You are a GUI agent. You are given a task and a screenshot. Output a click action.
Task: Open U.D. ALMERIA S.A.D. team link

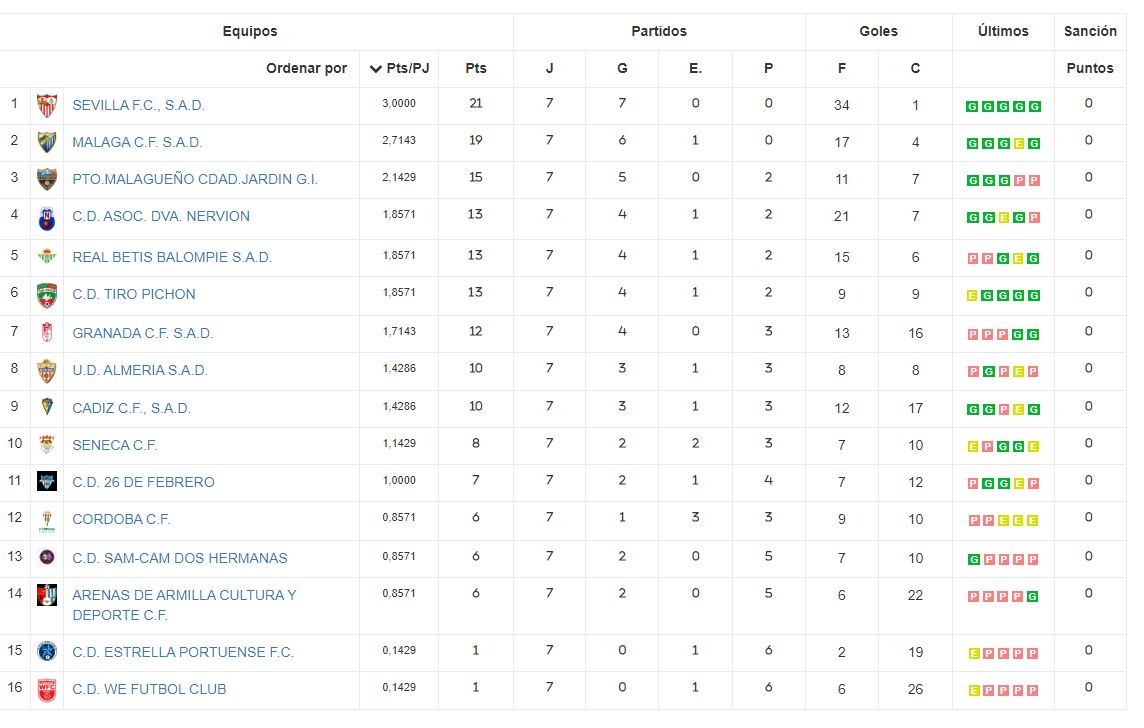(140, 371)
